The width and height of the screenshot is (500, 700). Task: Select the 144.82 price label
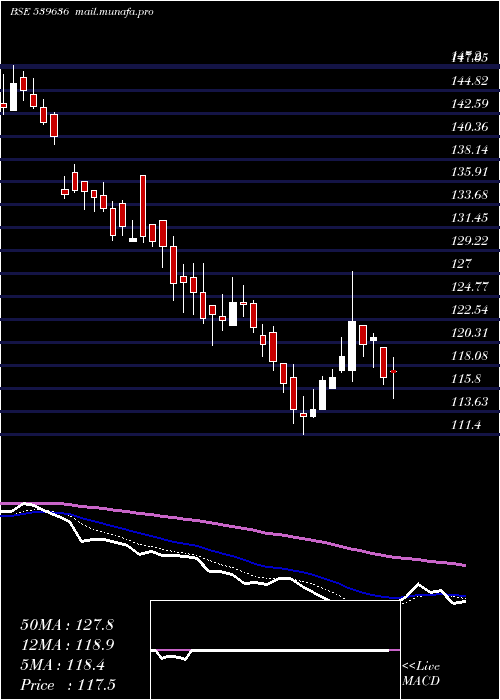[470, 81]
